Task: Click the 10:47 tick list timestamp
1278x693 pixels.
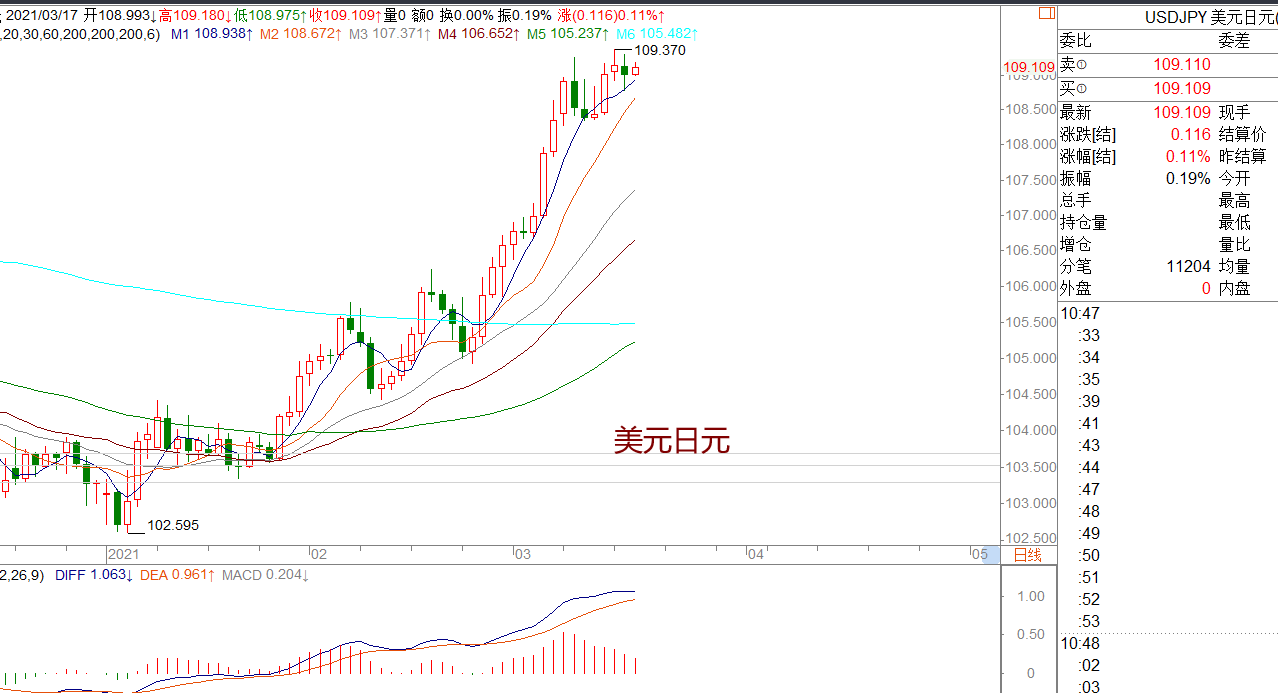Action: (1080, 313)
